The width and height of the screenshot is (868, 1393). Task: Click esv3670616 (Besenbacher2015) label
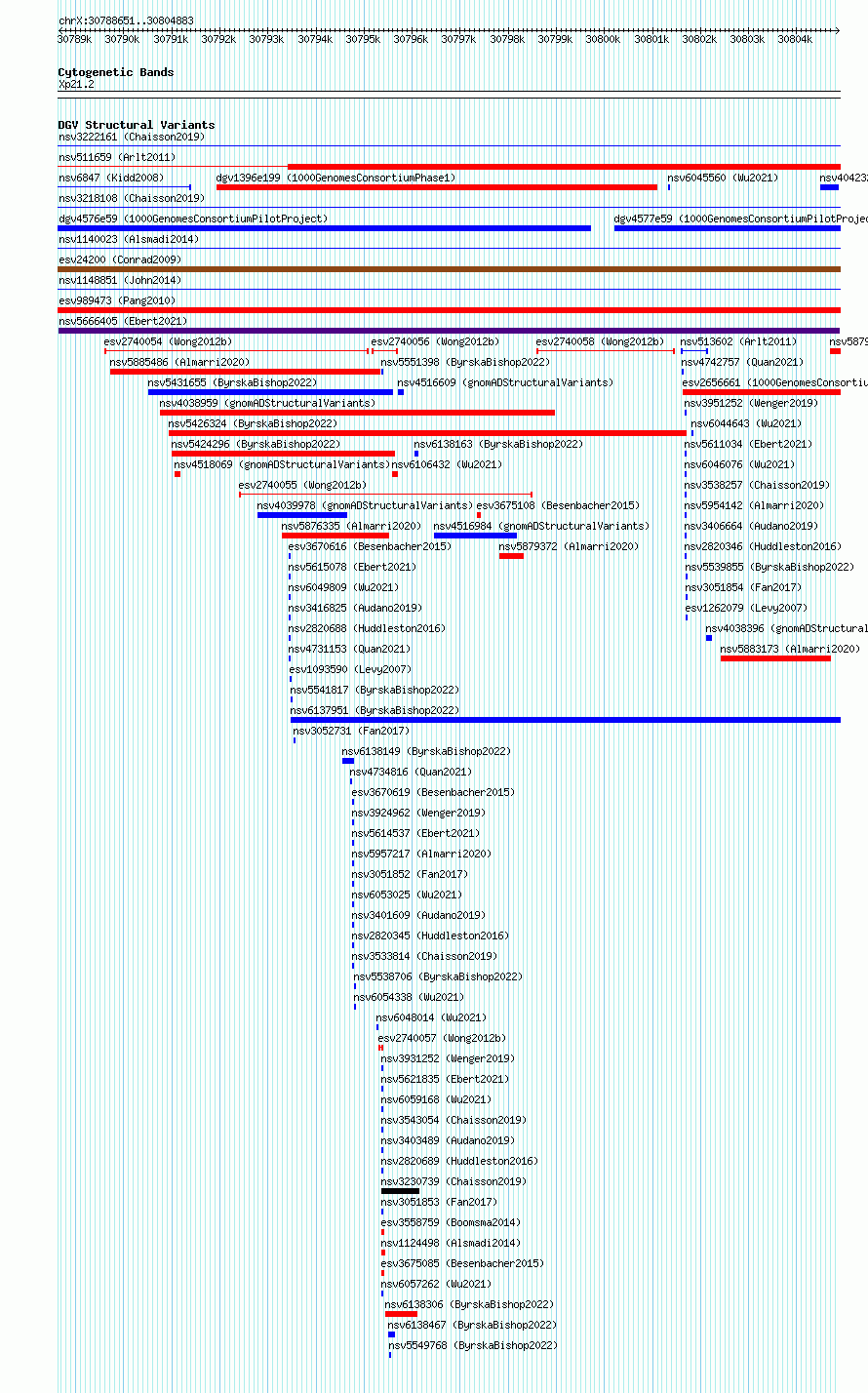pos(370,547)
